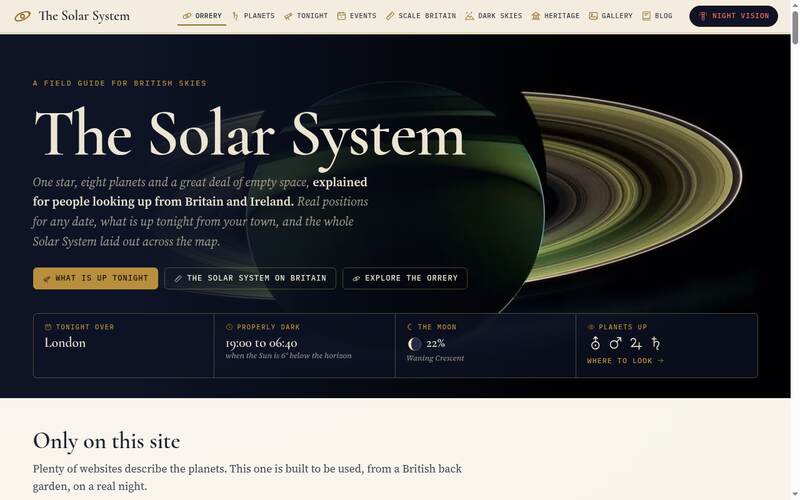The image size is (800, 500).
Task: Click the Jupiter symbol under Planets Up
Action: [x=636, y=343]
